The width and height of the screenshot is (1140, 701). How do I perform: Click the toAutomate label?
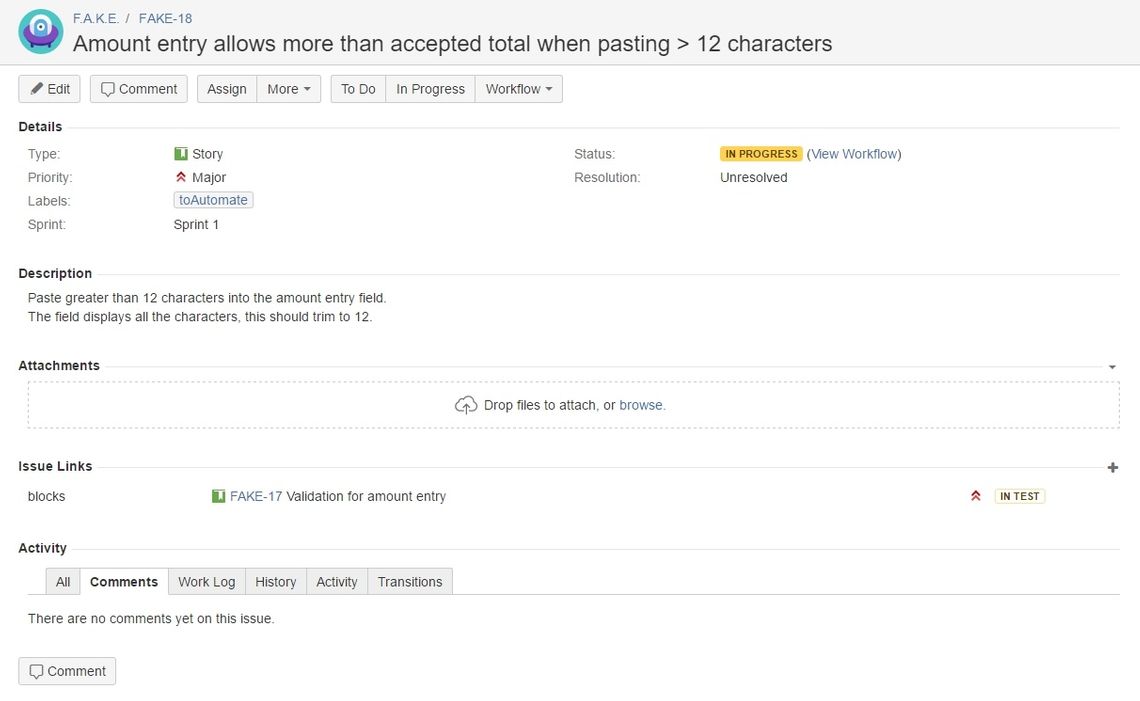pyautogui.click(x=213, y=200)
